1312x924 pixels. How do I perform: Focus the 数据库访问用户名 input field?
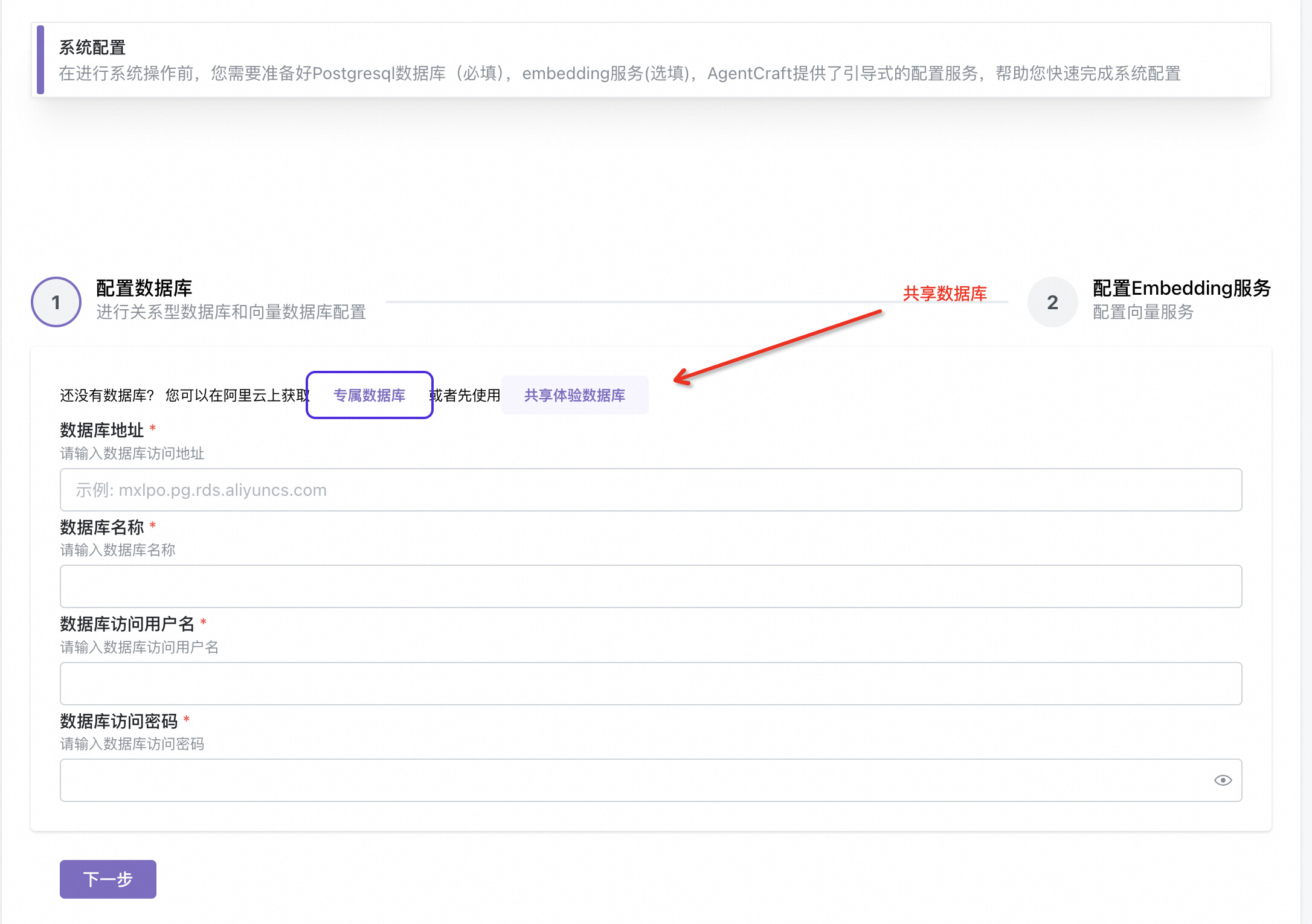(x=651, y=684)
